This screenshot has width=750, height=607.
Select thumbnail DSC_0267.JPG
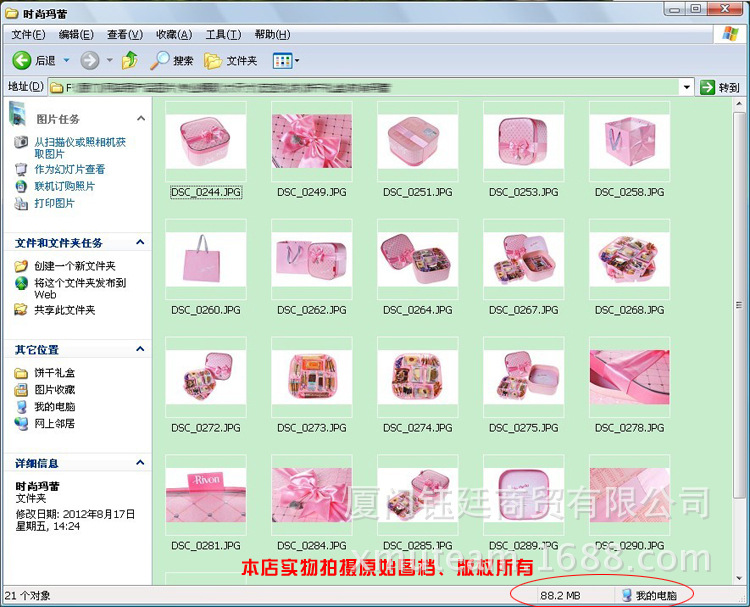[524, 259]
